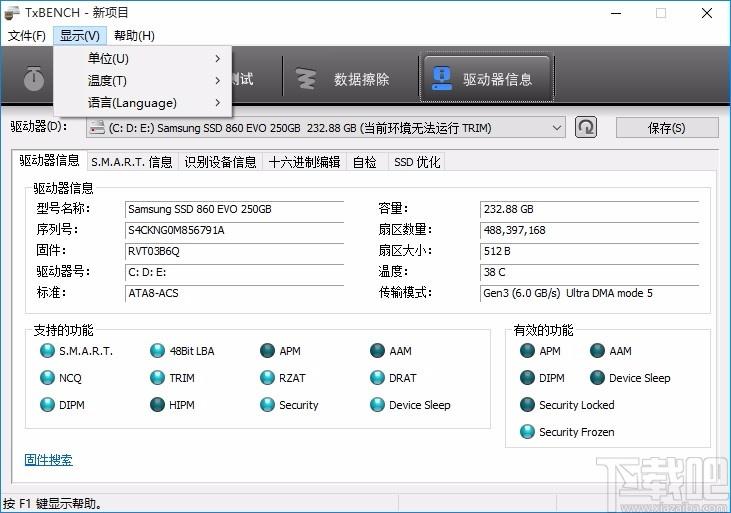Click the temperature field 38 C
Viewport: 731px width, 513px height.
(x=590, y=272)
